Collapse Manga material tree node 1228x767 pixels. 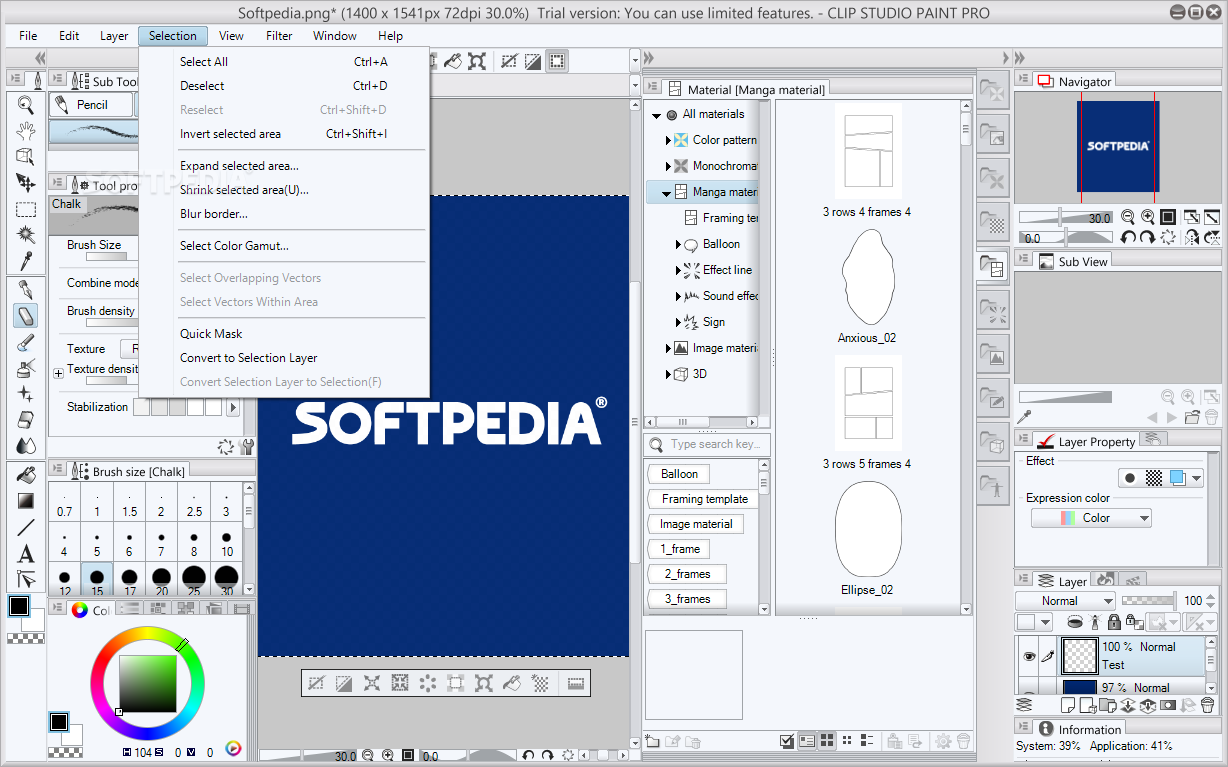(668, 192)
